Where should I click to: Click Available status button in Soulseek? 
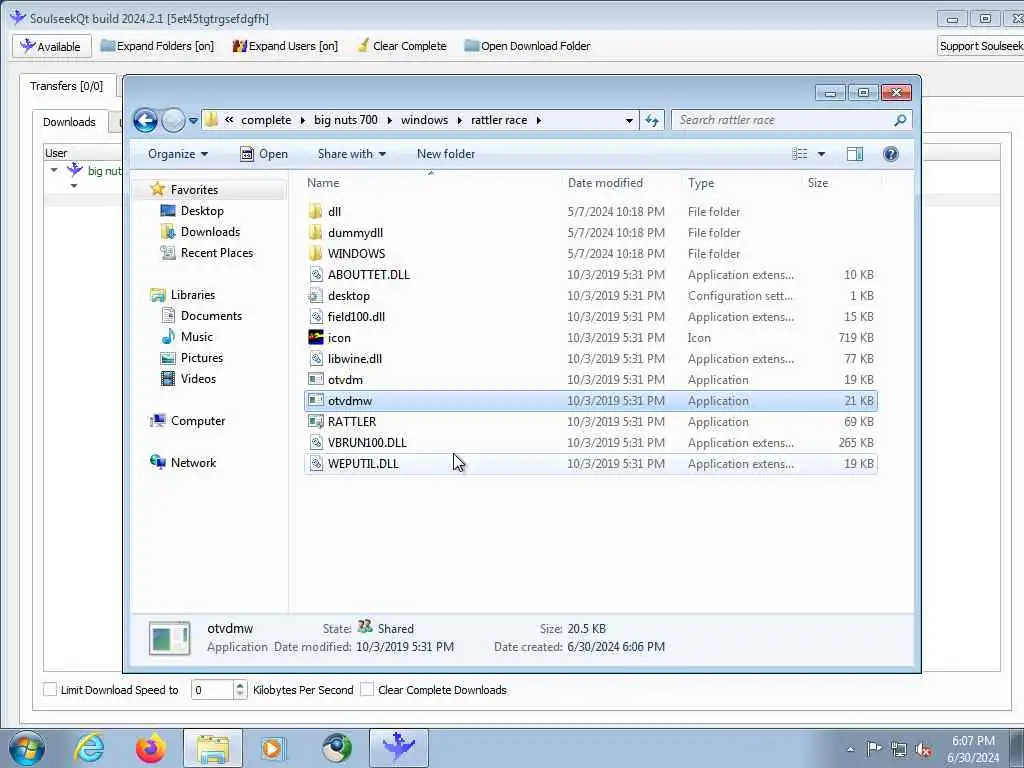[51, 46]
